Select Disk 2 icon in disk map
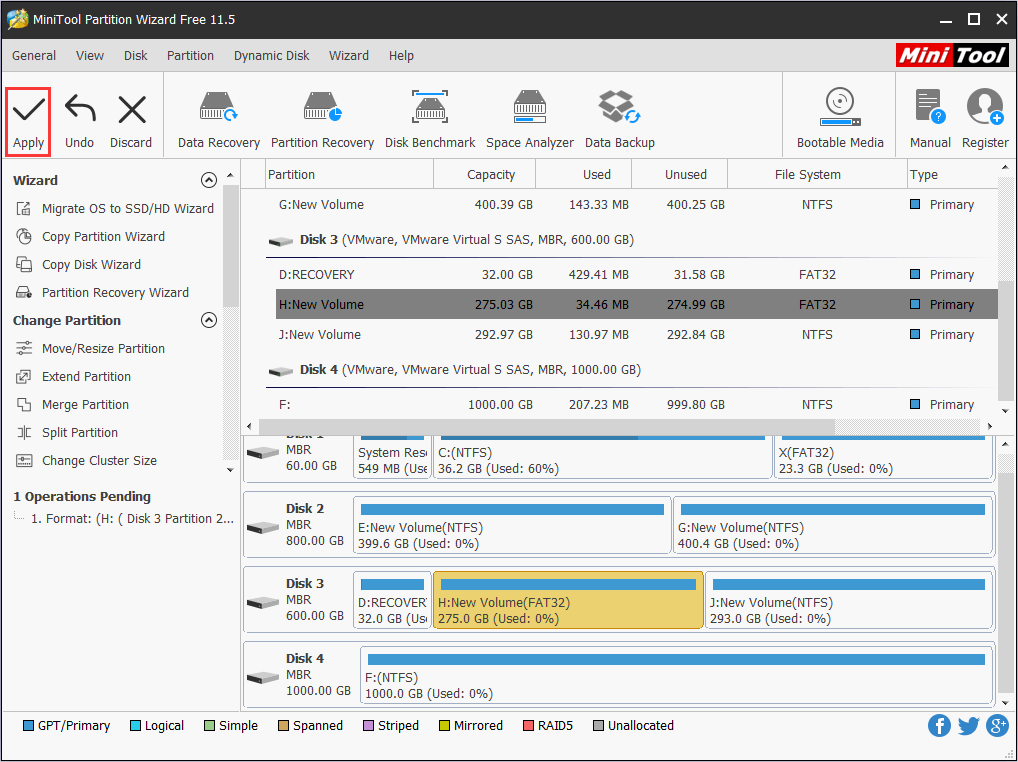This screenshot has width=1018, height=762. pyautogui.click(x=262, y=526)
